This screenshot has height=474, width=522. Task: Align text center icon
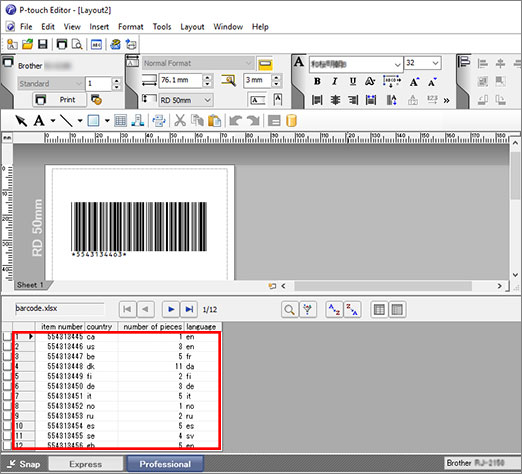click(x=335, y=100)
